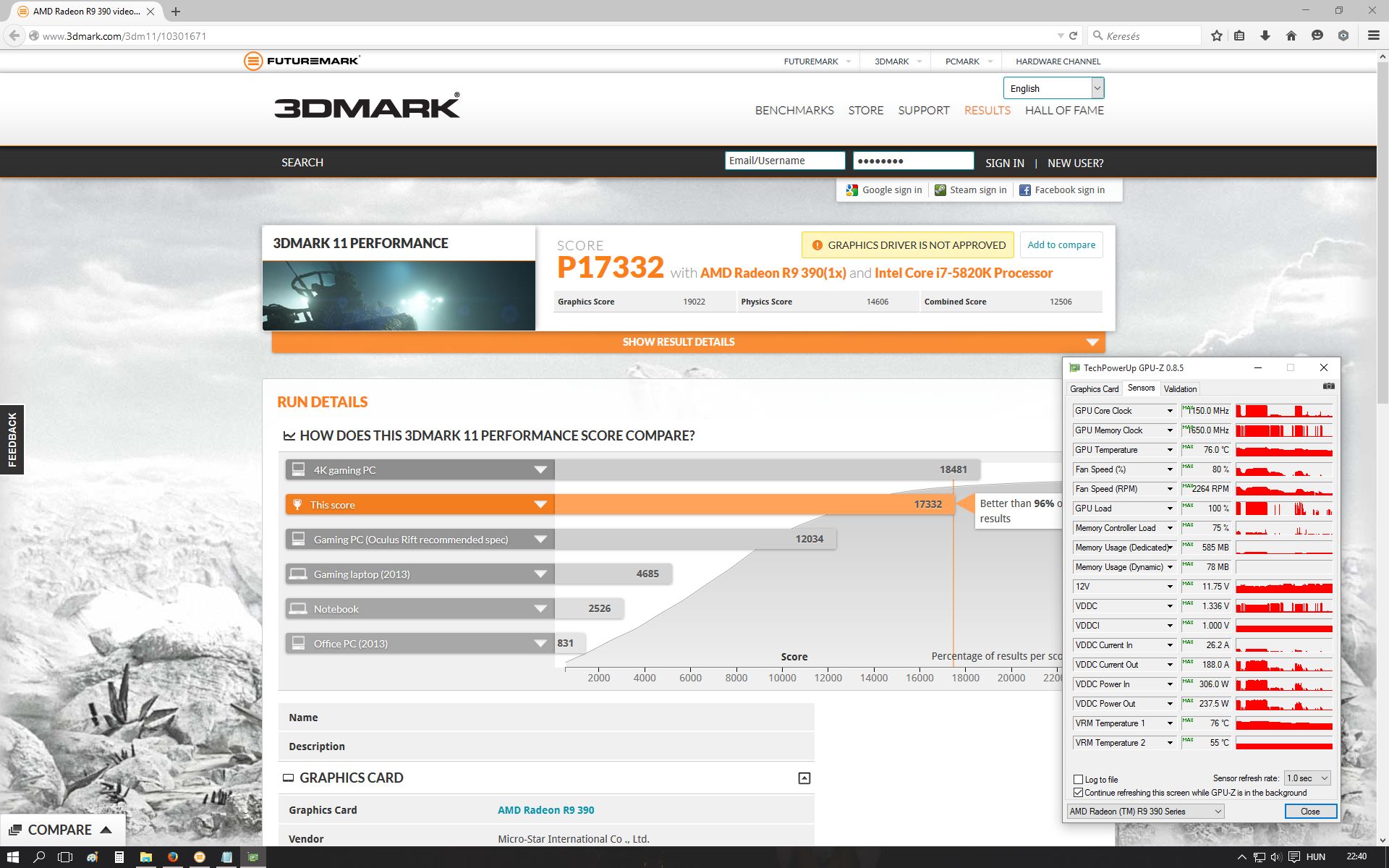Close the AMD Radeon R9 390 tab
Screen dimensions: 1389x868
point(150,12)
